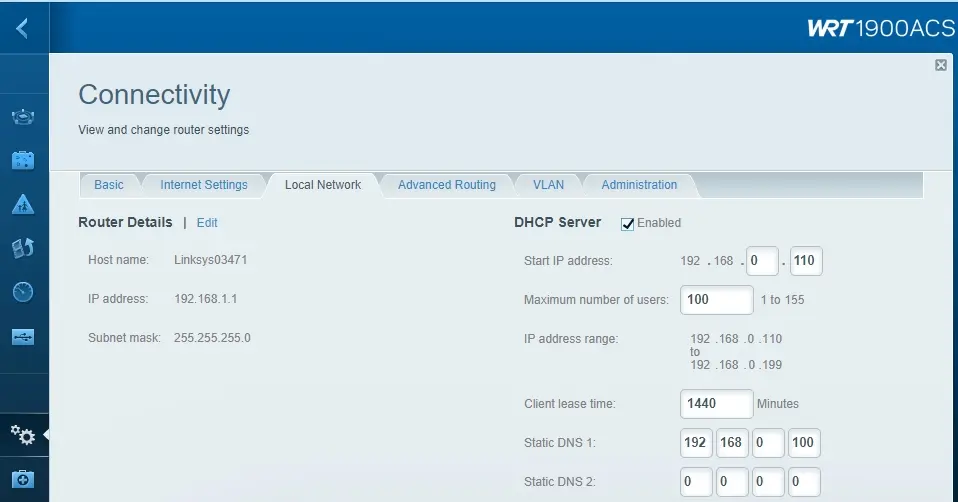Click the Router Details heading

[125, 222]
